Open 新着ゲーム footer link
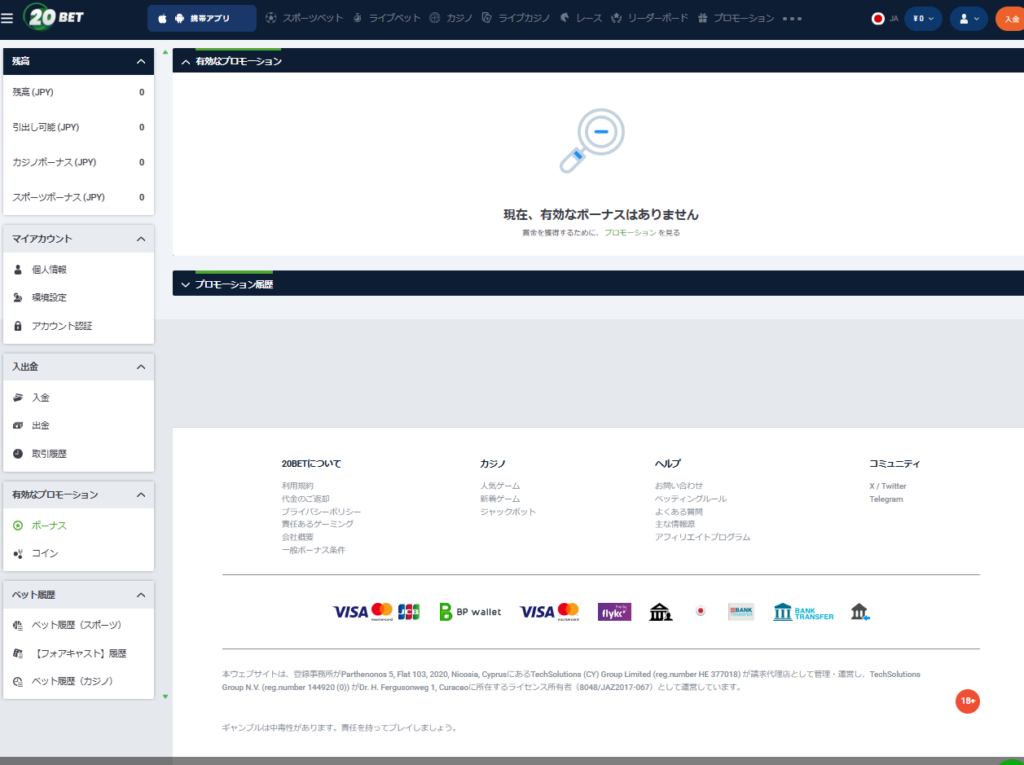This screenshot has width=1024, height=765. [x=500, y=499]
